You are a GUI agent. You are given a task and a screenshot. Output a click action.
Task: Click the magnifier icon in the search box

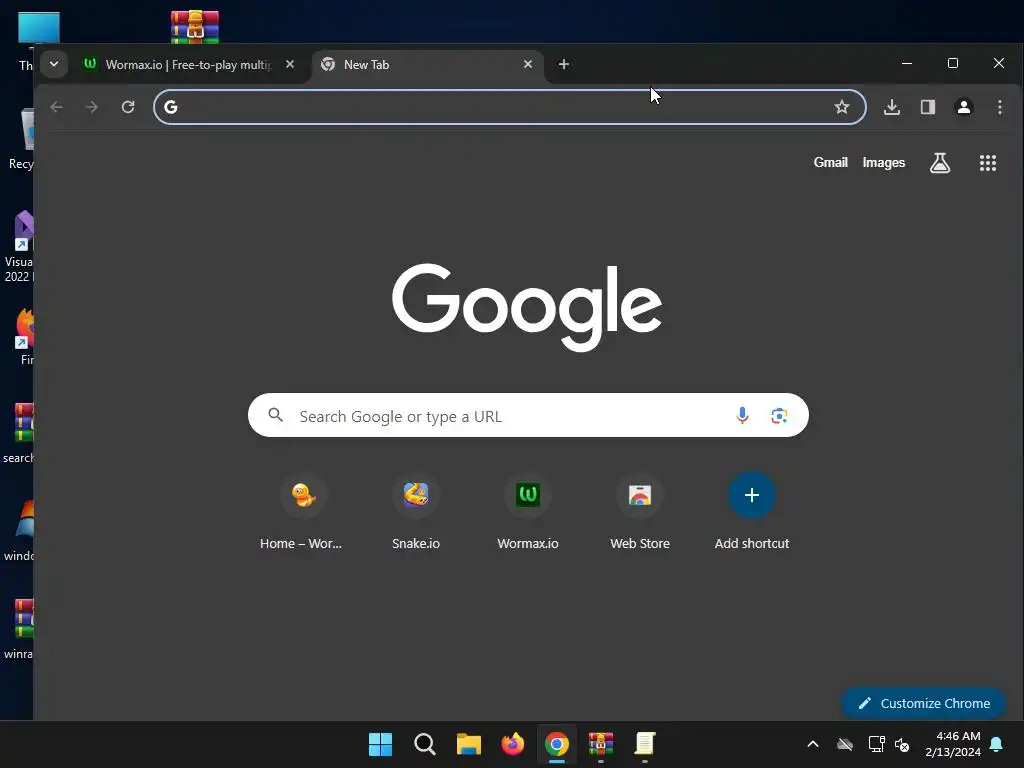tap(276, 415)
